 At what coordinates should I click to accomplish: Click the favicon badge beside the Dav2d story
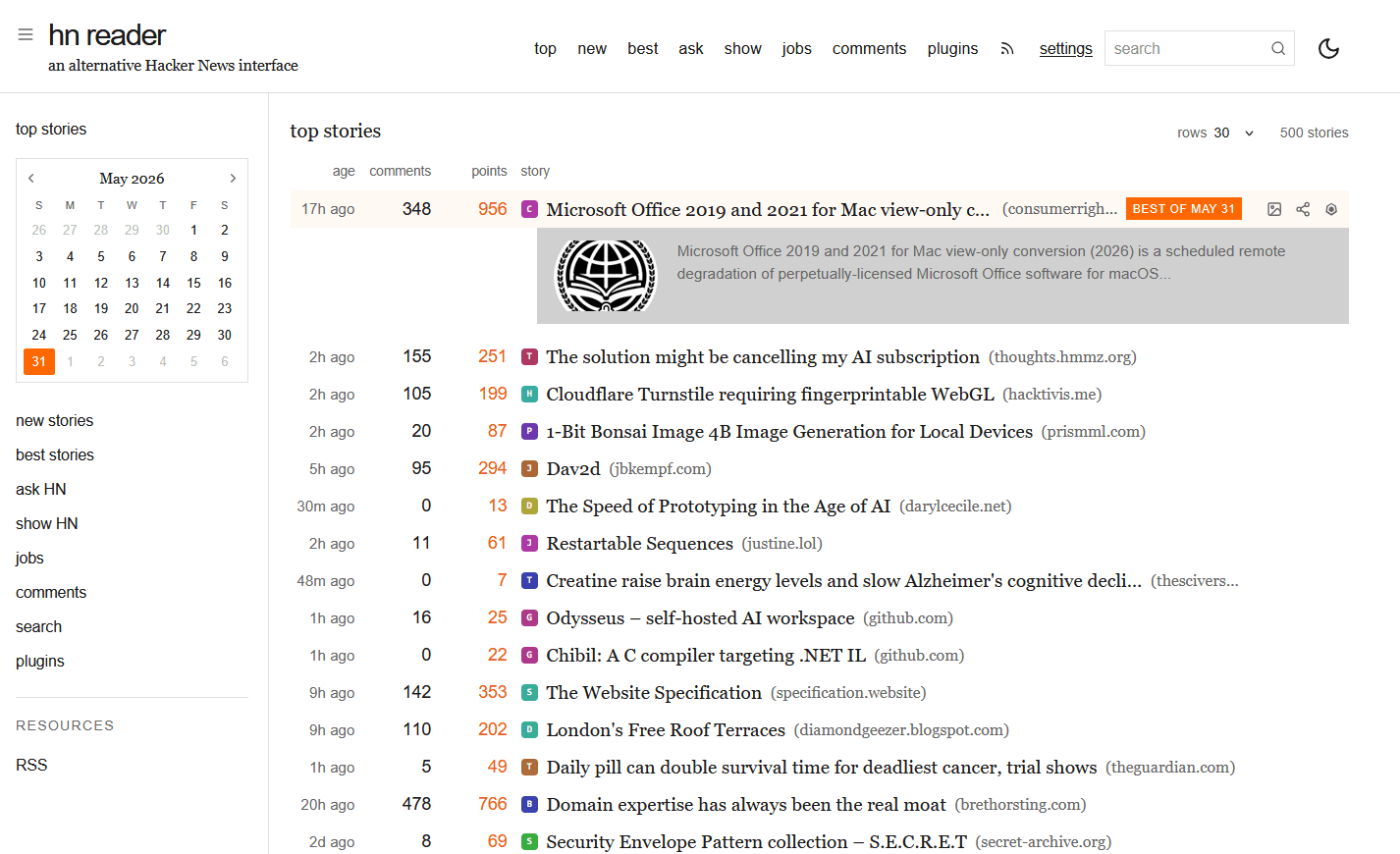529,468
